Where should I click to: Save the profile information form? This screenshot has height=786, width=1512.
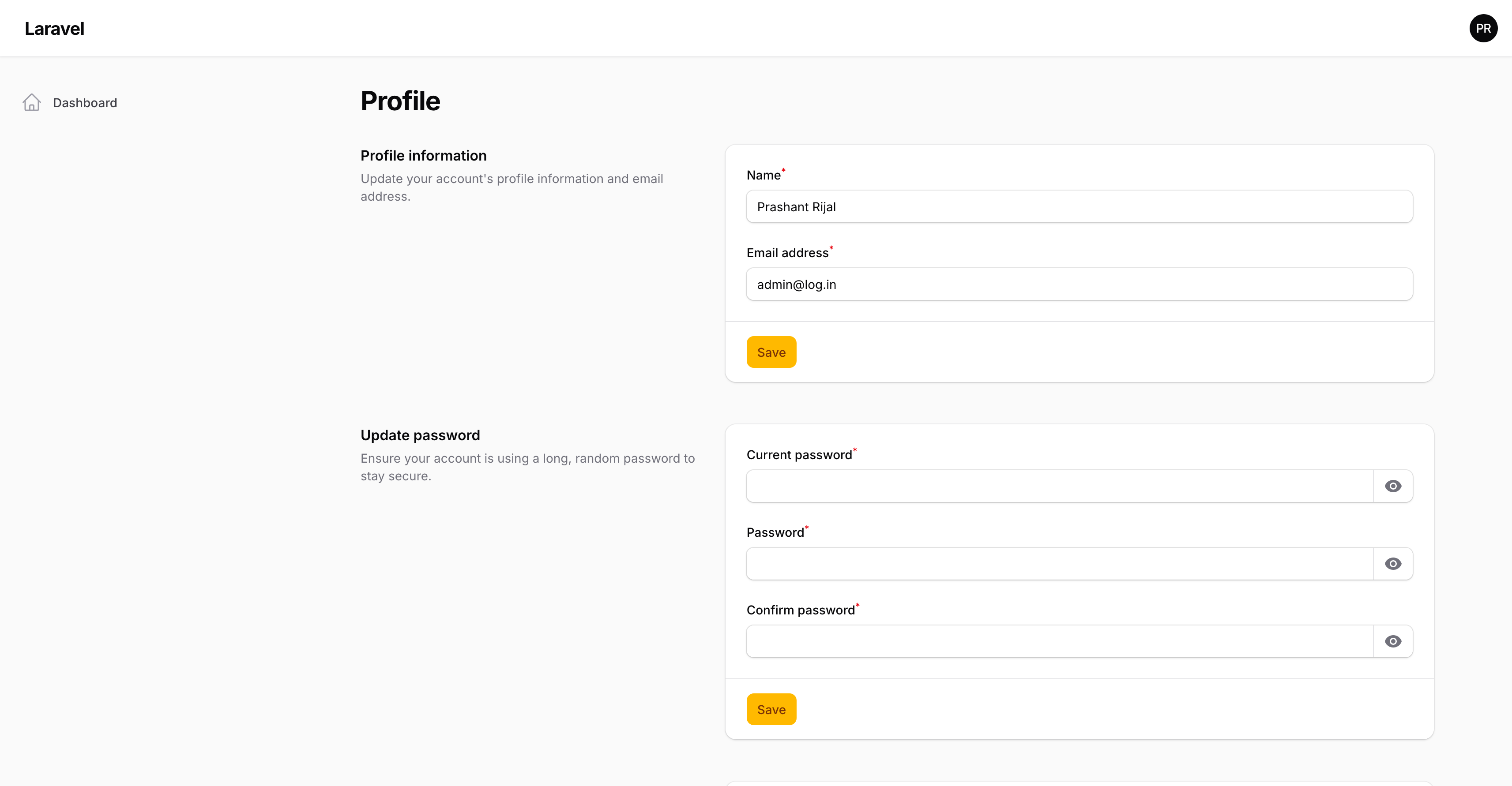(x=771, y=352)
